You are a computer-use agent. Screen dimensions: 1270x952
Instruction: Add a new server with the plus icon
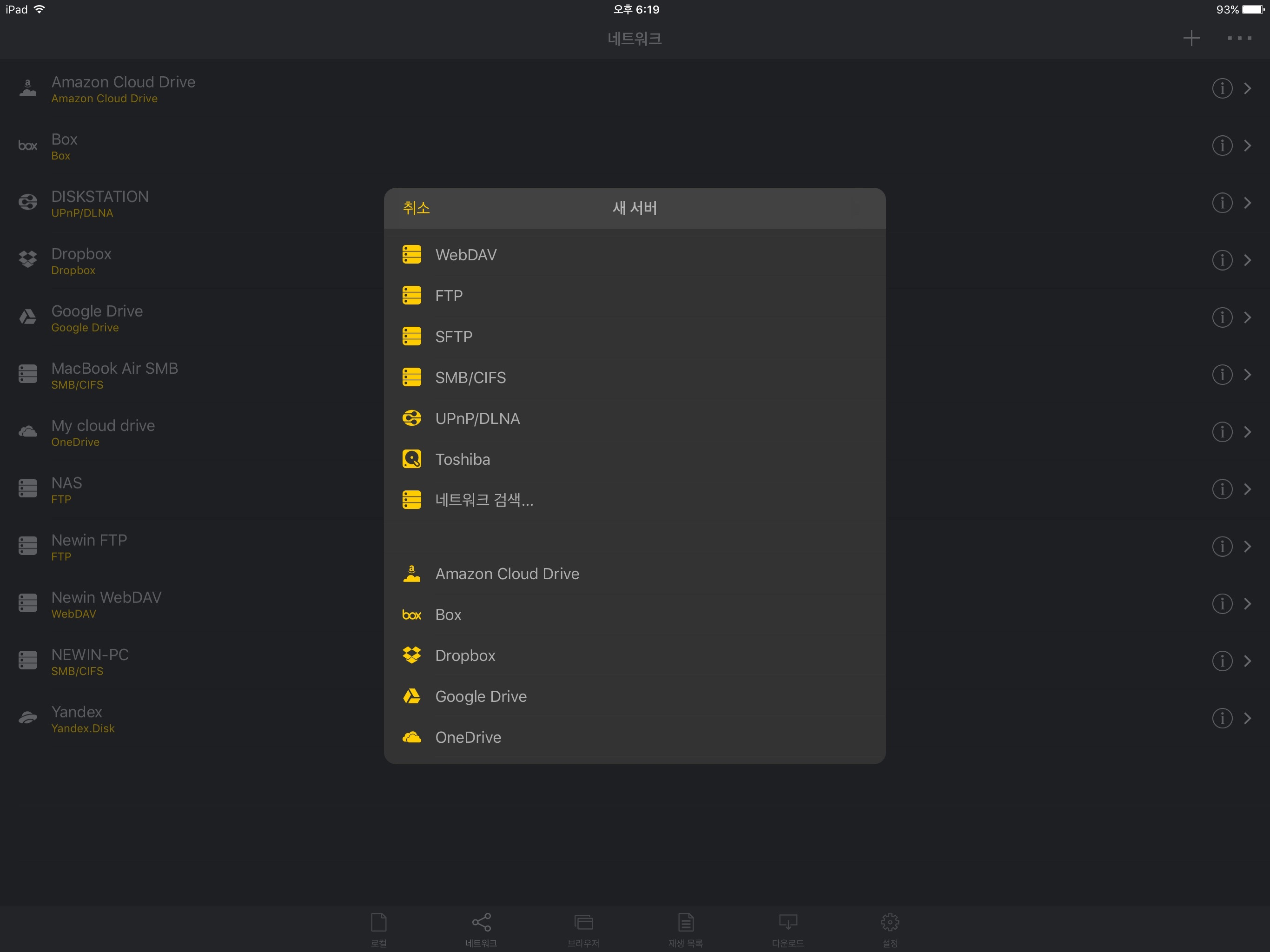(1191, 39)
